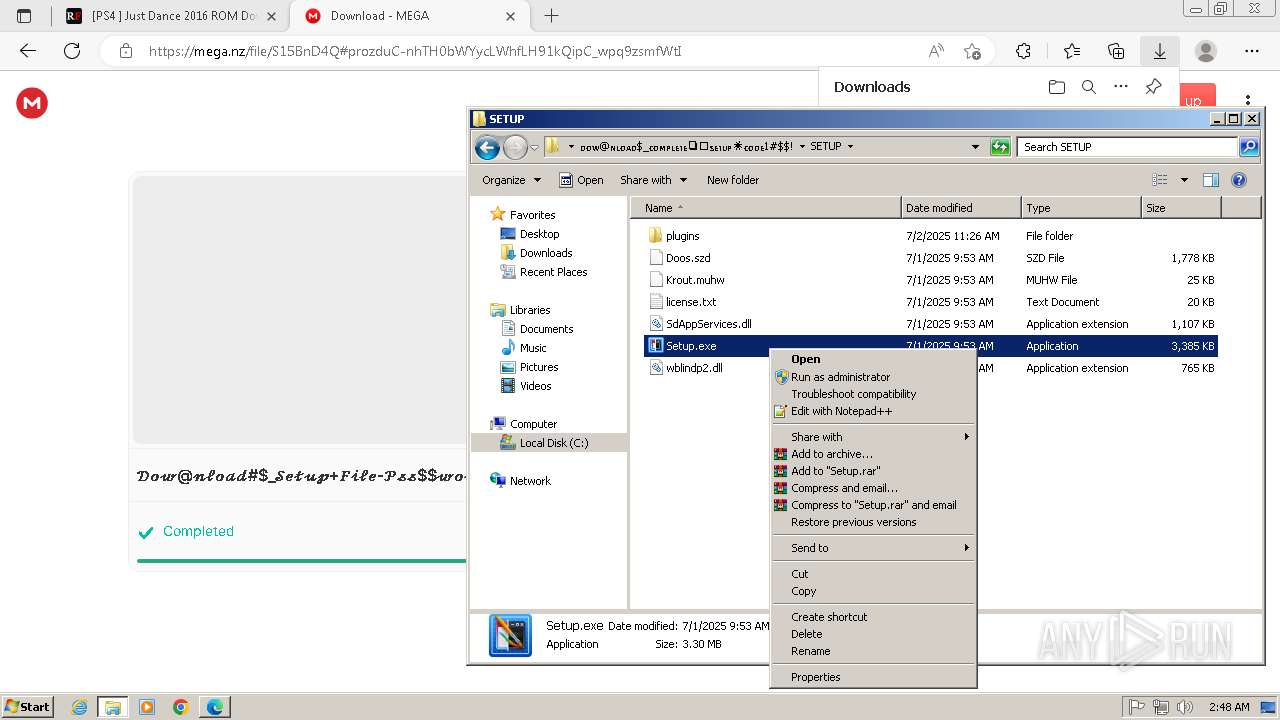
Task: Open Edge extensions puzzle icon
Action: tap(1023, 51)
